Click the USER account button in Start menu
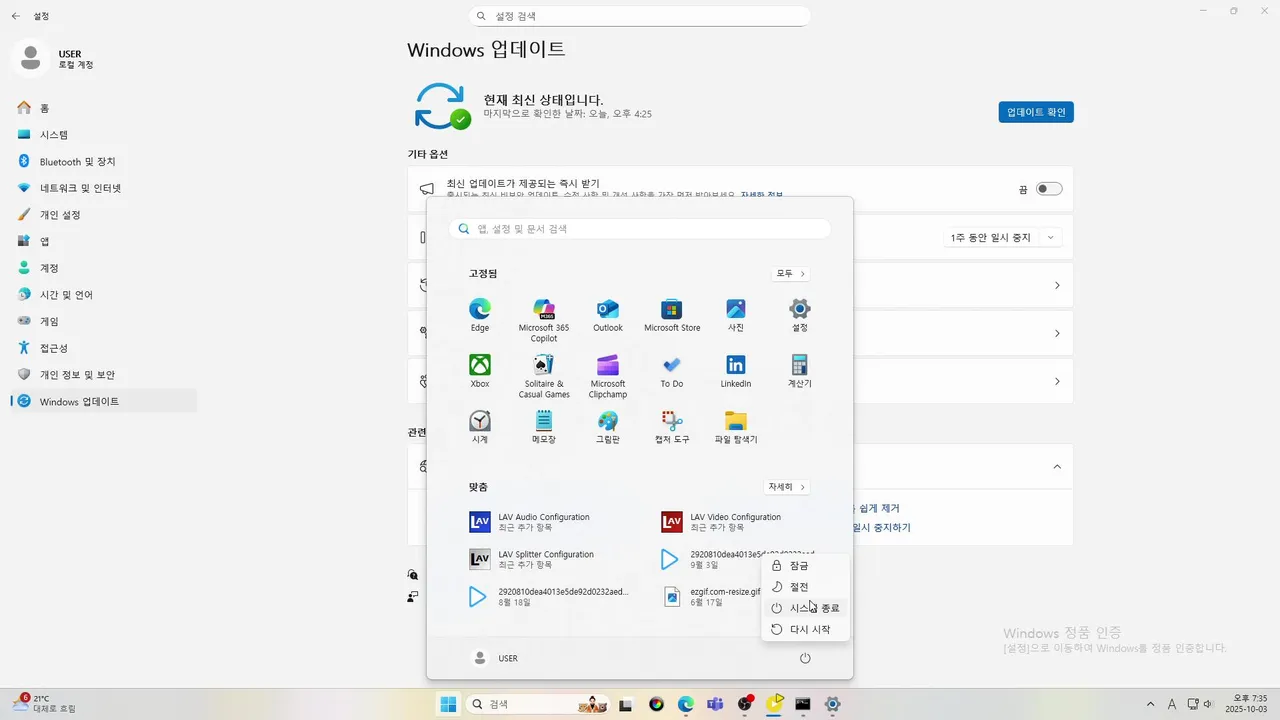 495,658
